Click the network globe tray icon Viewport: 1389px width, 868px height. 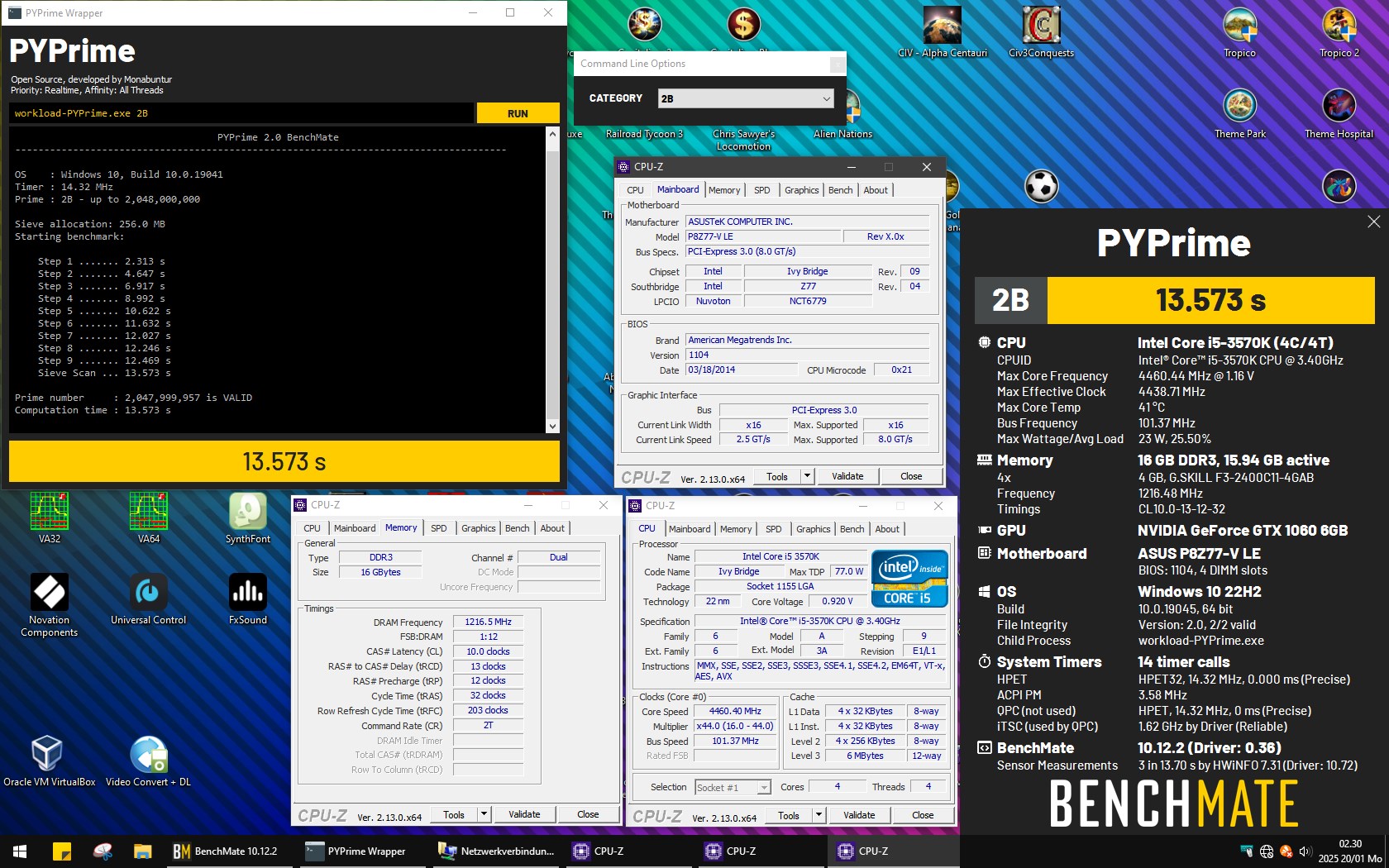(x=1267, y=851)
